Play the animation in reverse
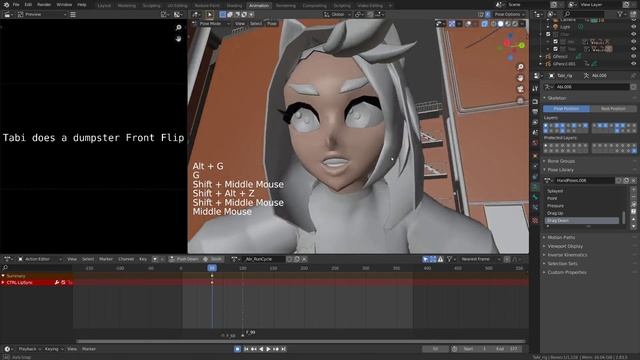The image size is (640, 360). coord(261,349)
